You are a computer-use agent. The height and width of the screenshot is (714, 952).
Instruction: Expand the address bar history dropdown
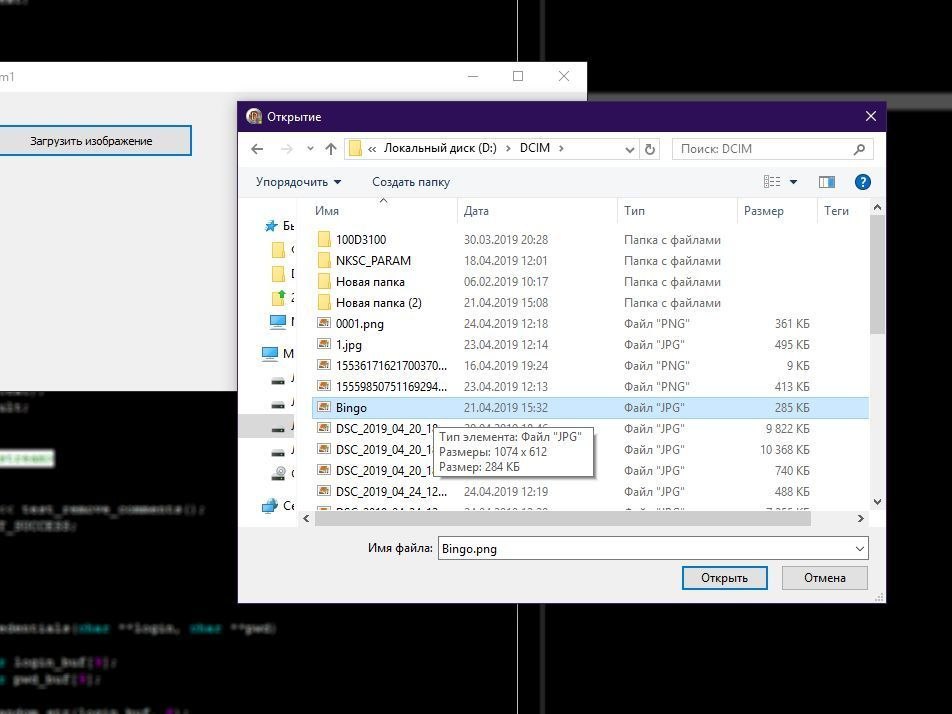pyautogui.click(x=630, y=149)
